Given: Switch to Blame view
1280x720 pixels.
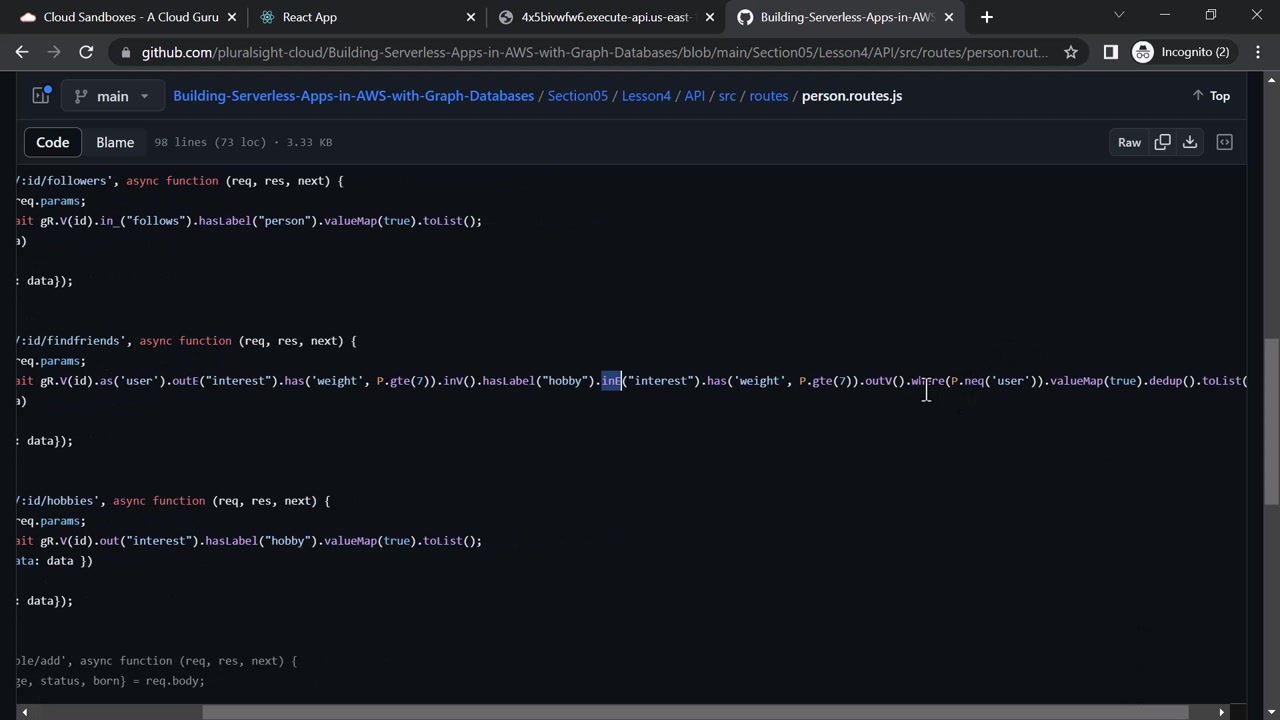Looking at the screenshot, I should tap(115, 142).
